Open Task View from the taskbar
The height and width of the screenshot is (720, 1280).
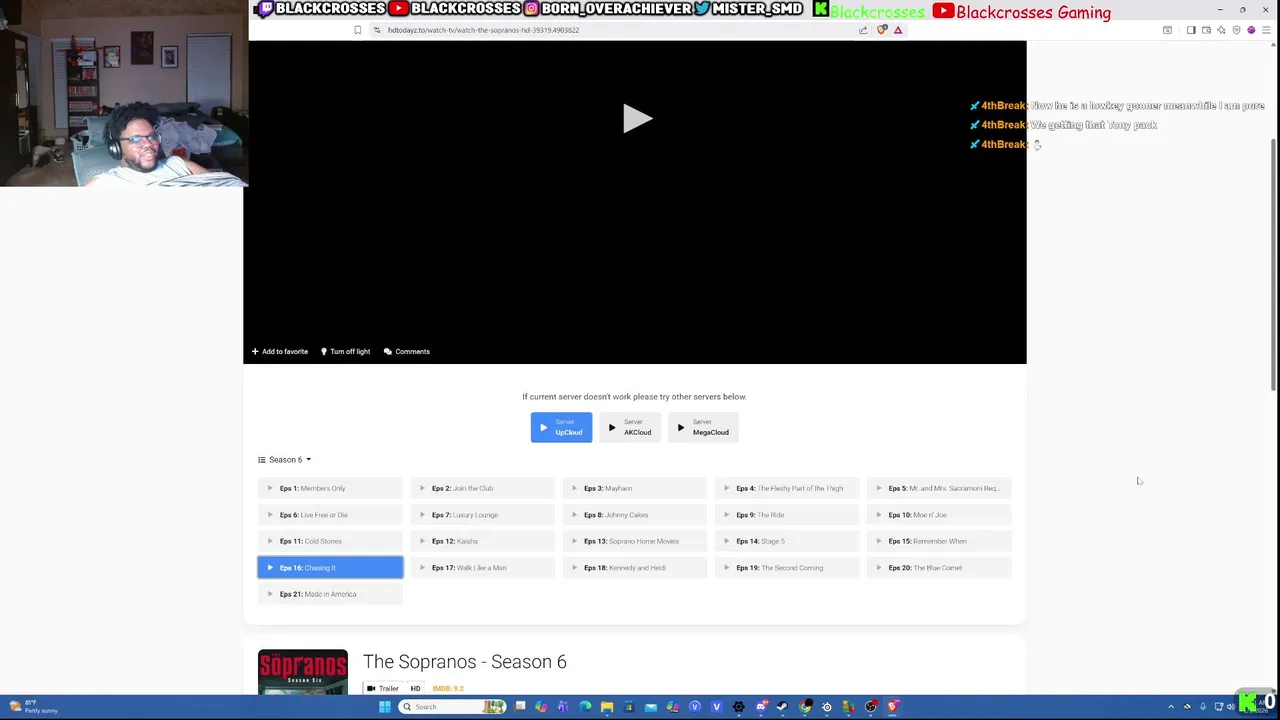(520, 707)
